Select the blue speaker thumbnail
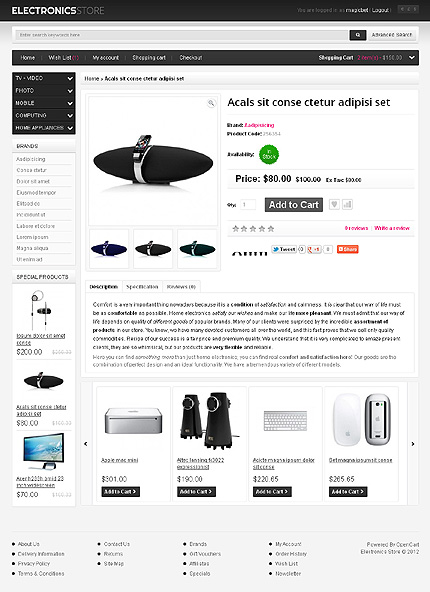Viewport: 430px width, 592px height. [109, 248]
